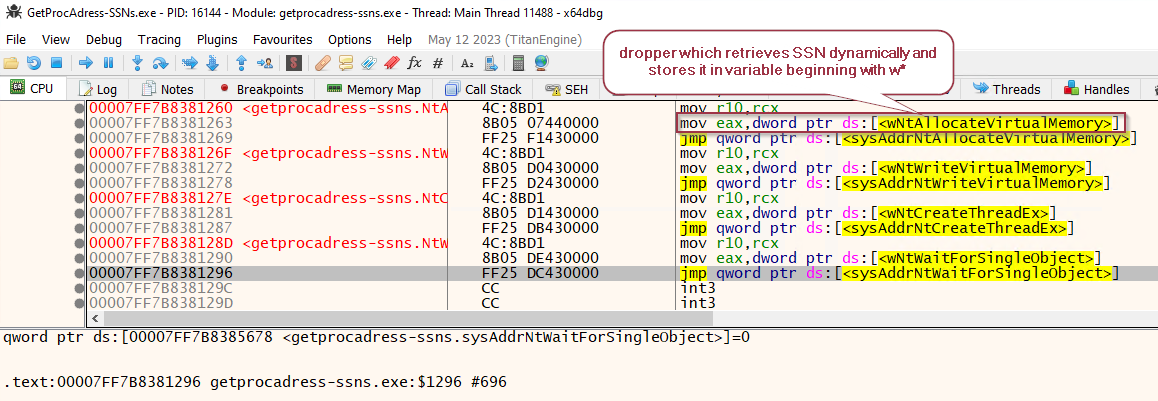Select mov eax wNtWriteVirtualMemory instruction
This screenshot has height=401, width=1158.
click(x=886, y=168)
